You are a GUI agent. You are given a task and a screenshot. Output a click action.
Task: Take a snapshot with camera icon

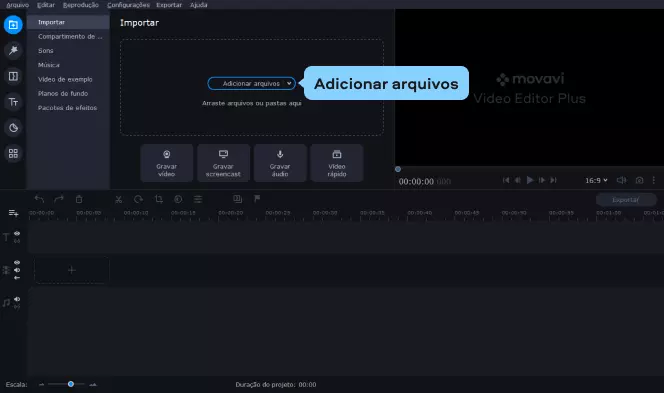[x=639, y=180]
